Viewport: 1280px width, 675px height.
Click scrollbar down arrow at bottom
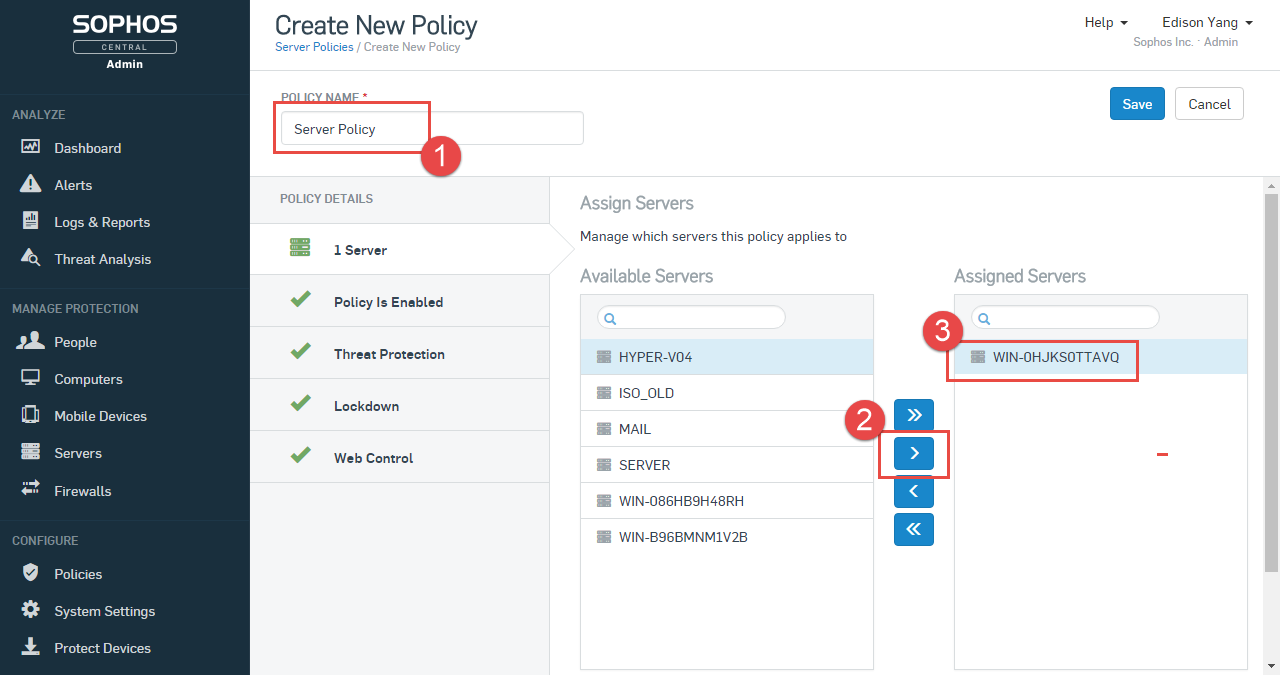coord(1271,666)
